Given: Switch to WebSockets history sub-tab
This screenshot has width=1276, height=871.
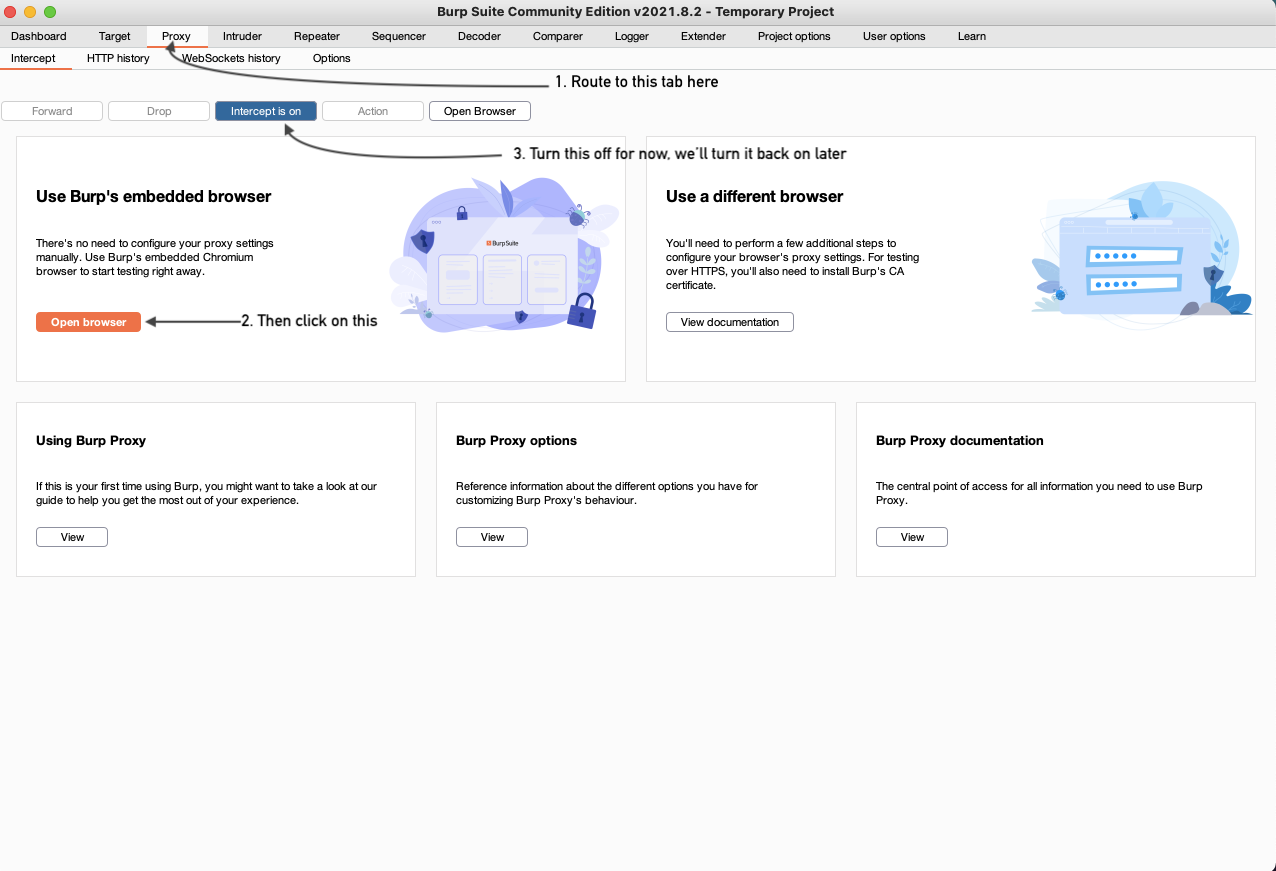Looking at the screenshot, I should (231, 58).
